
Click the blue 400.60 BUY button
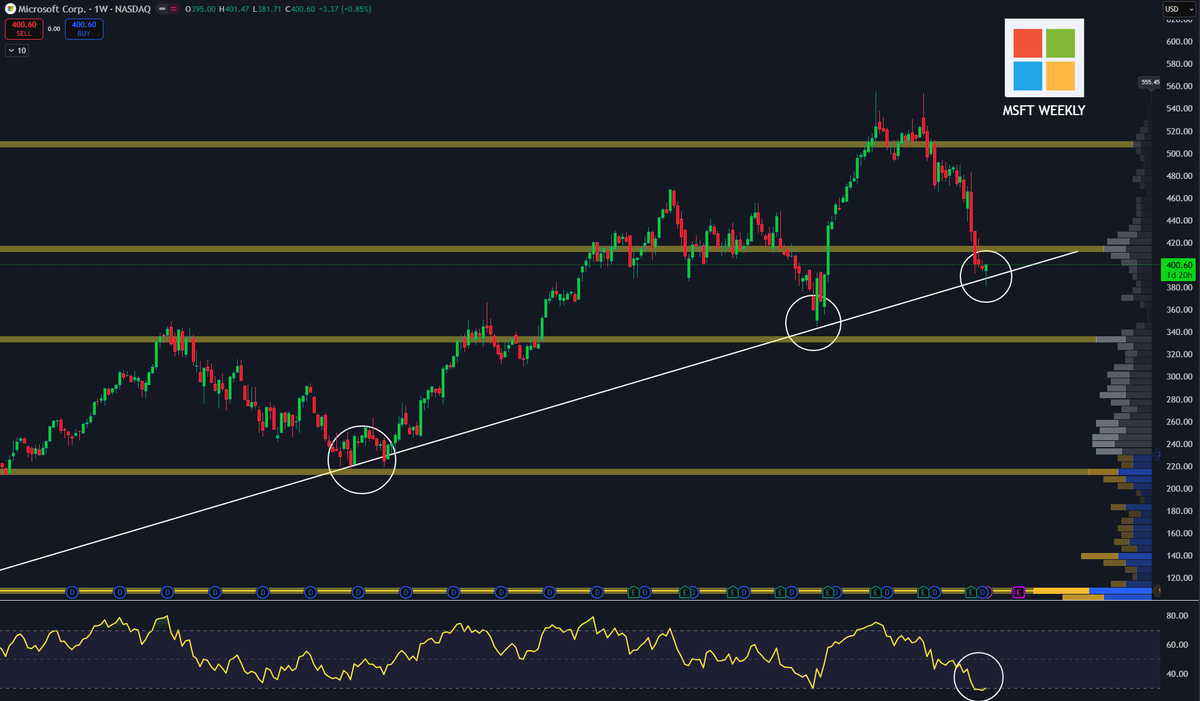pos(85,29)
